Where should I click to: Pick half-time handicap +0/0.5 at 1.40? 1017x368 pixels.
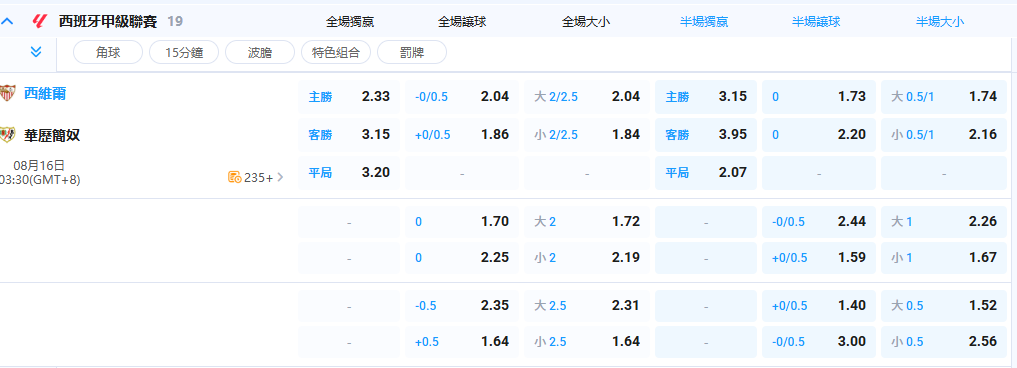click(x=819, y=306)
